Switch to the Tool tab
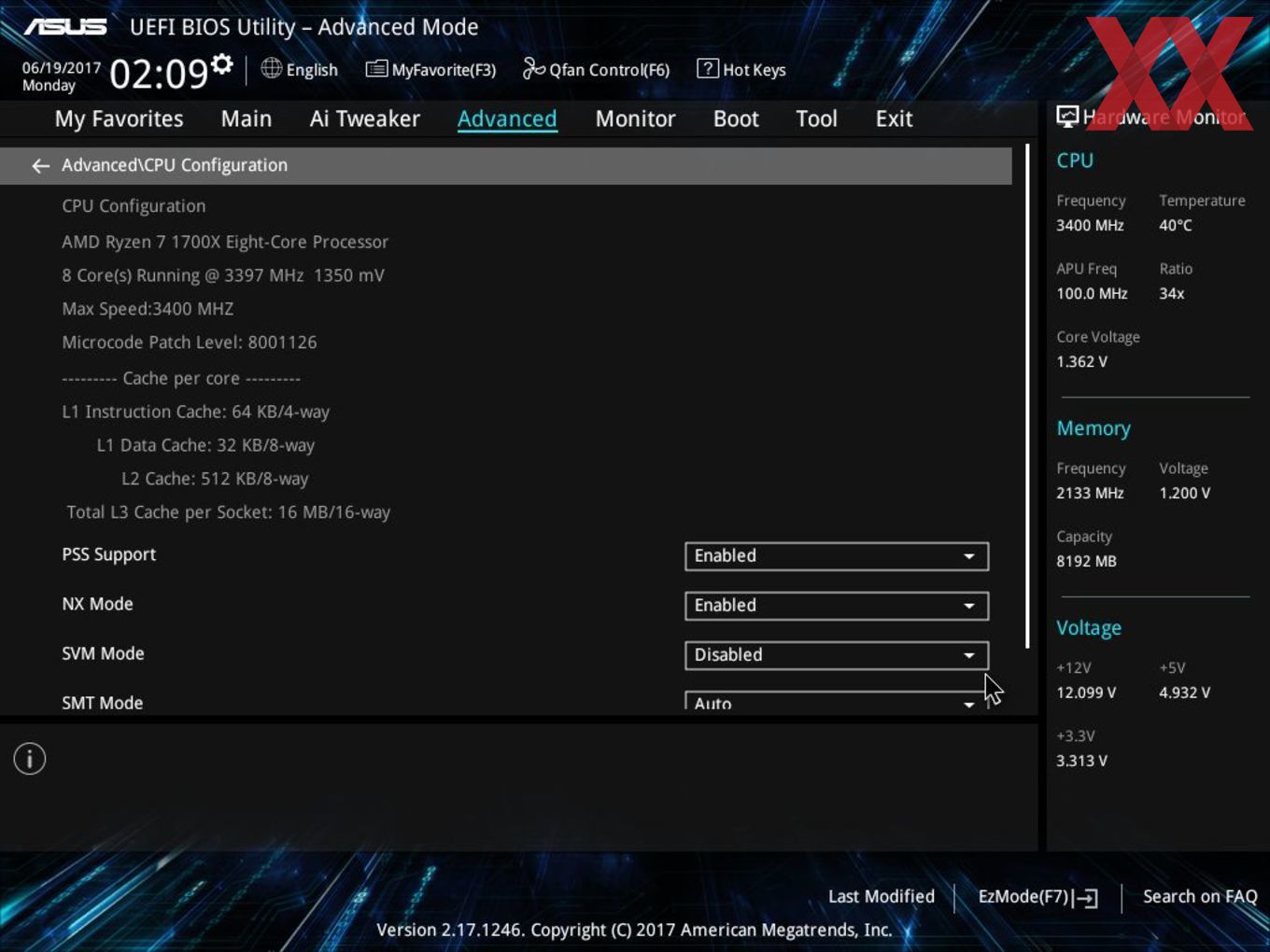 coord(816,119)
